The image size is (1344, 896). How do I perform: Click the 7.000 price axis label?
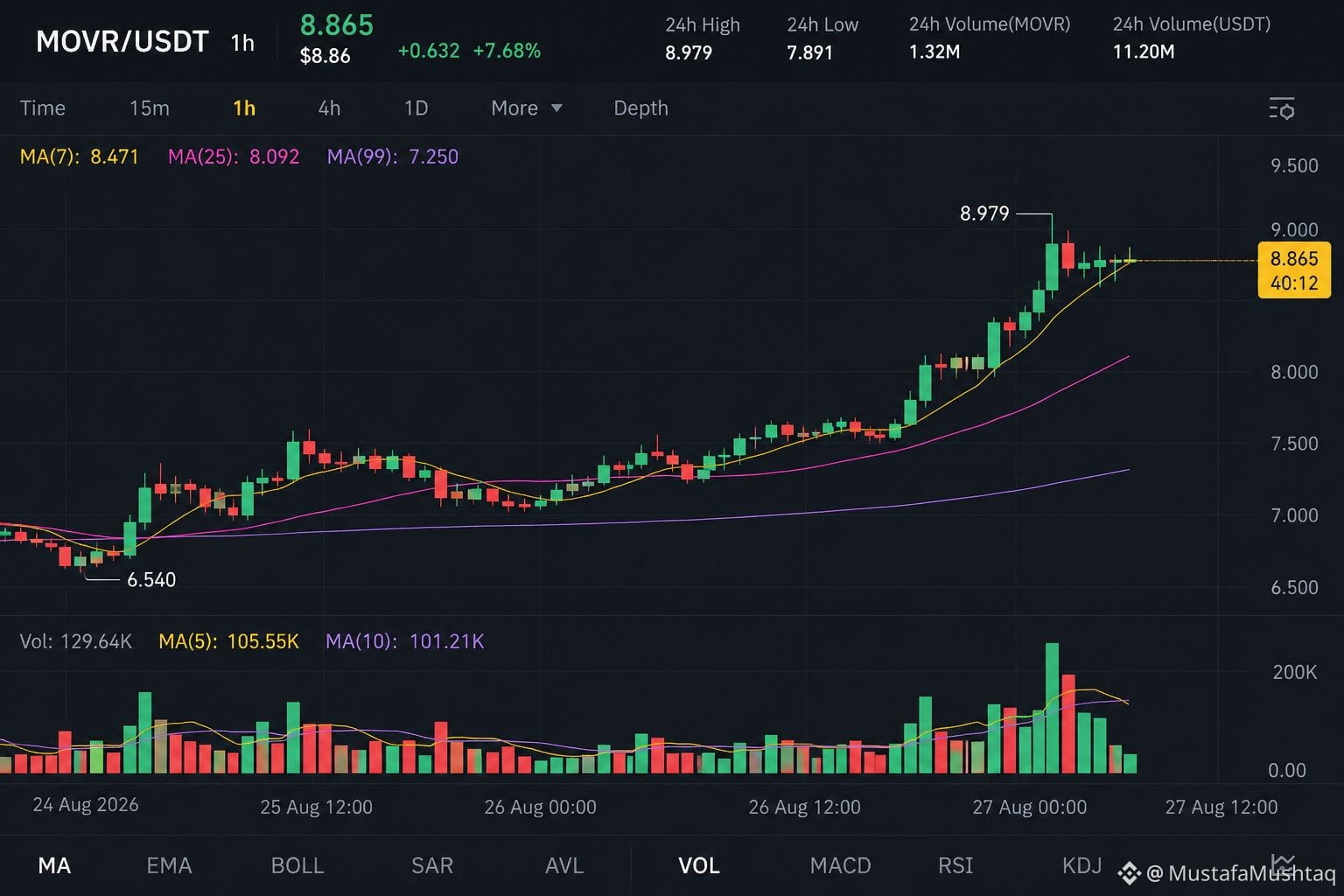(x=1294, y=515)
